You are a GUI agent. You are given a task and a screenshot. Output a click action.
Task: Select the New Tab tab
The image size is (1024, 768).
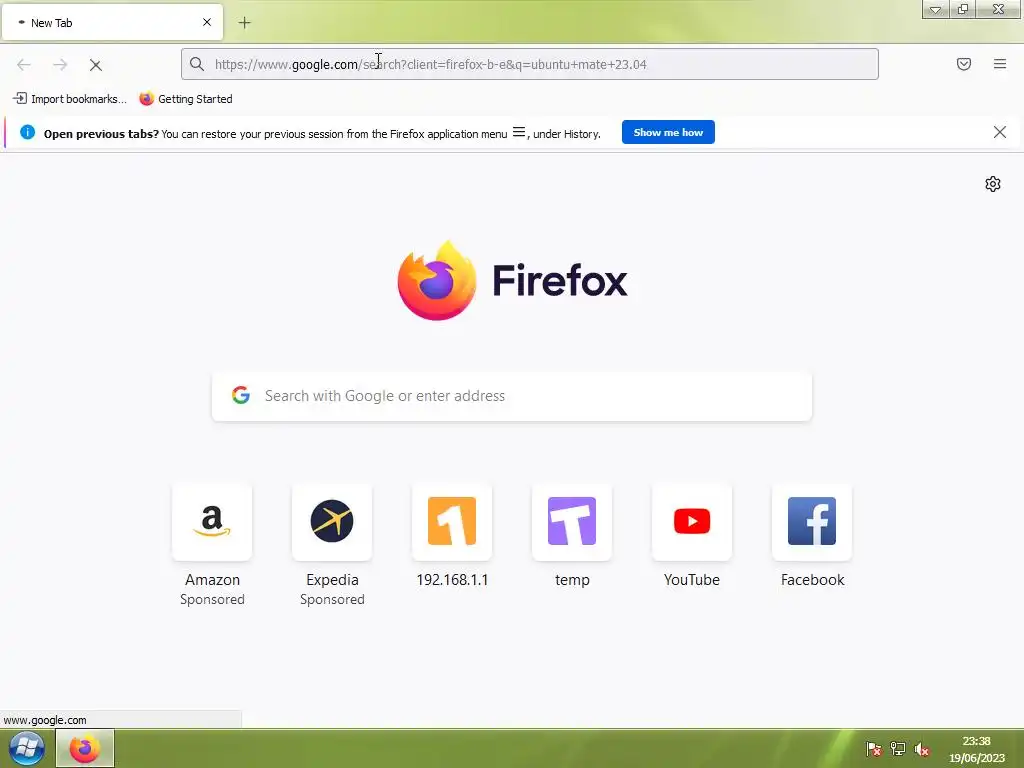[112, 22]
